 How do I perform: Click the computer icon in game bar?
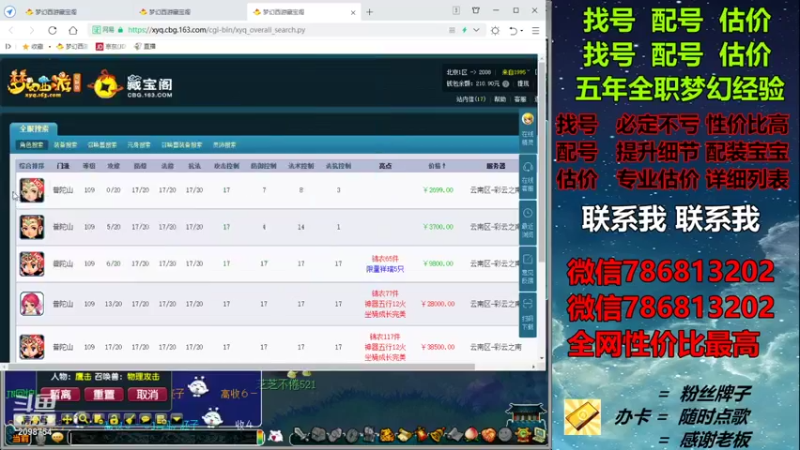(x=539, y=435)
